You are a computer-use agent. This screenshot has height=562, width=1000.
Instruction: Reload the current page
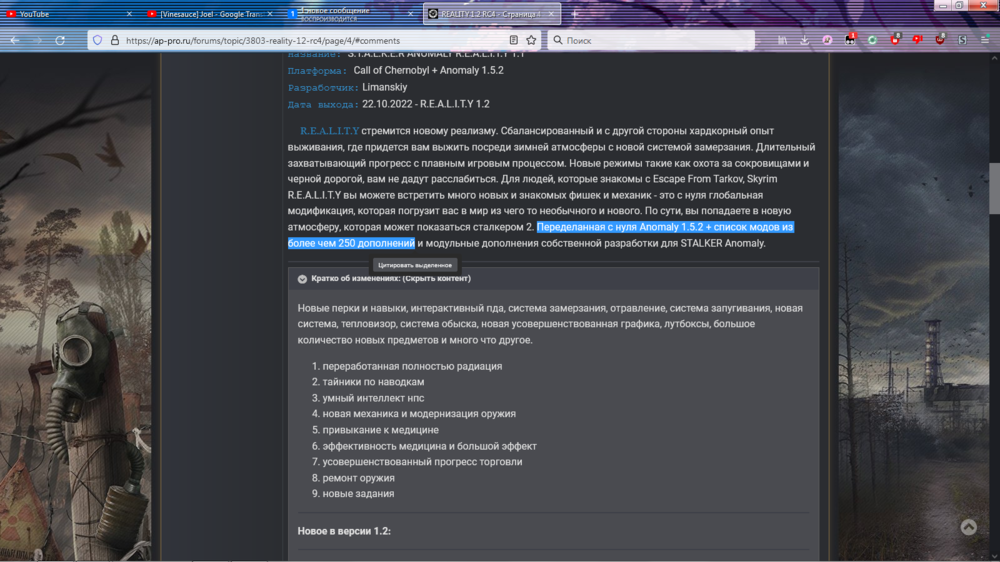(x=60, y=40)
